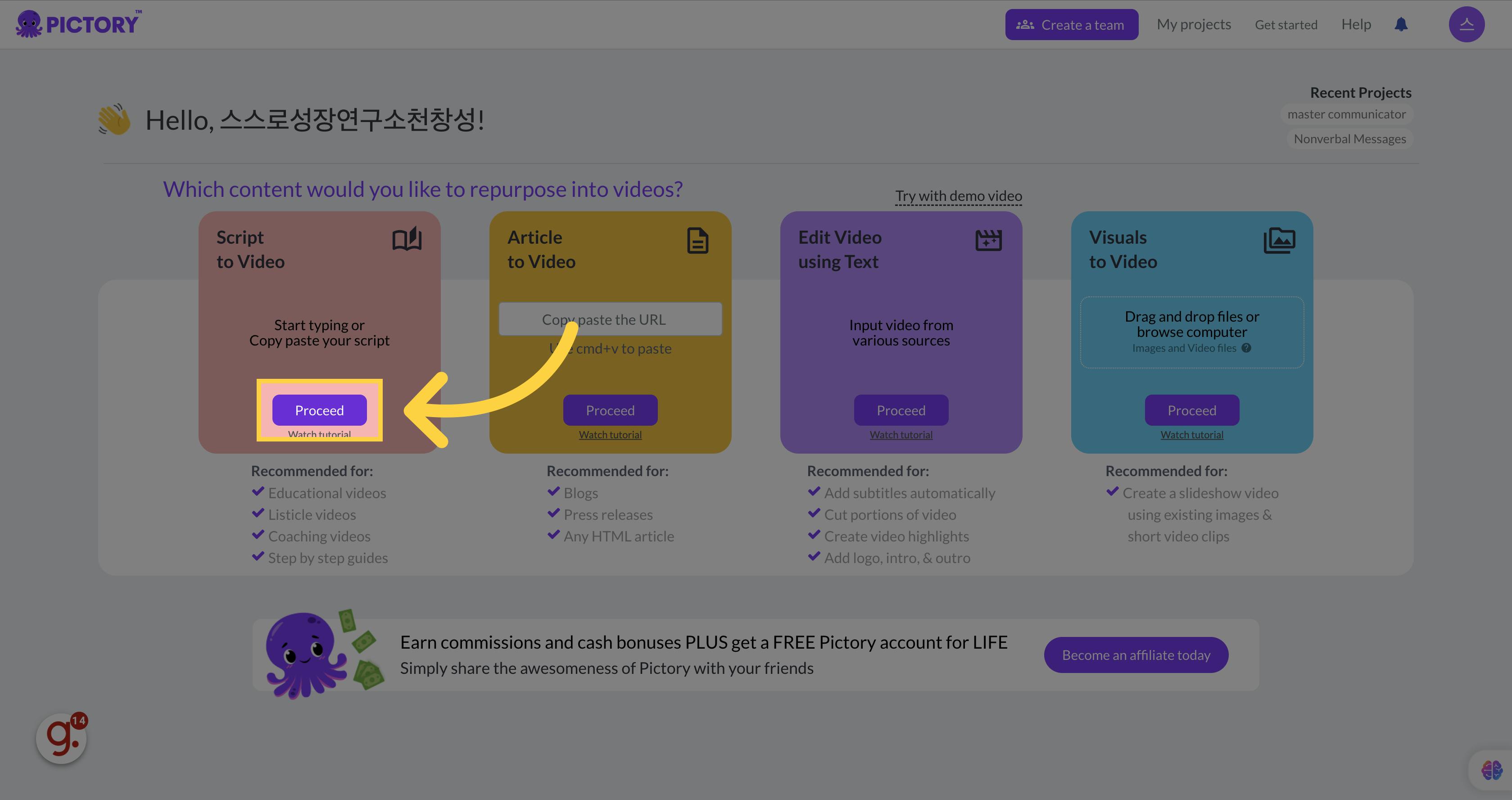
Task: Click the Copy paste the URL field
Action: [x=610, y=319]
